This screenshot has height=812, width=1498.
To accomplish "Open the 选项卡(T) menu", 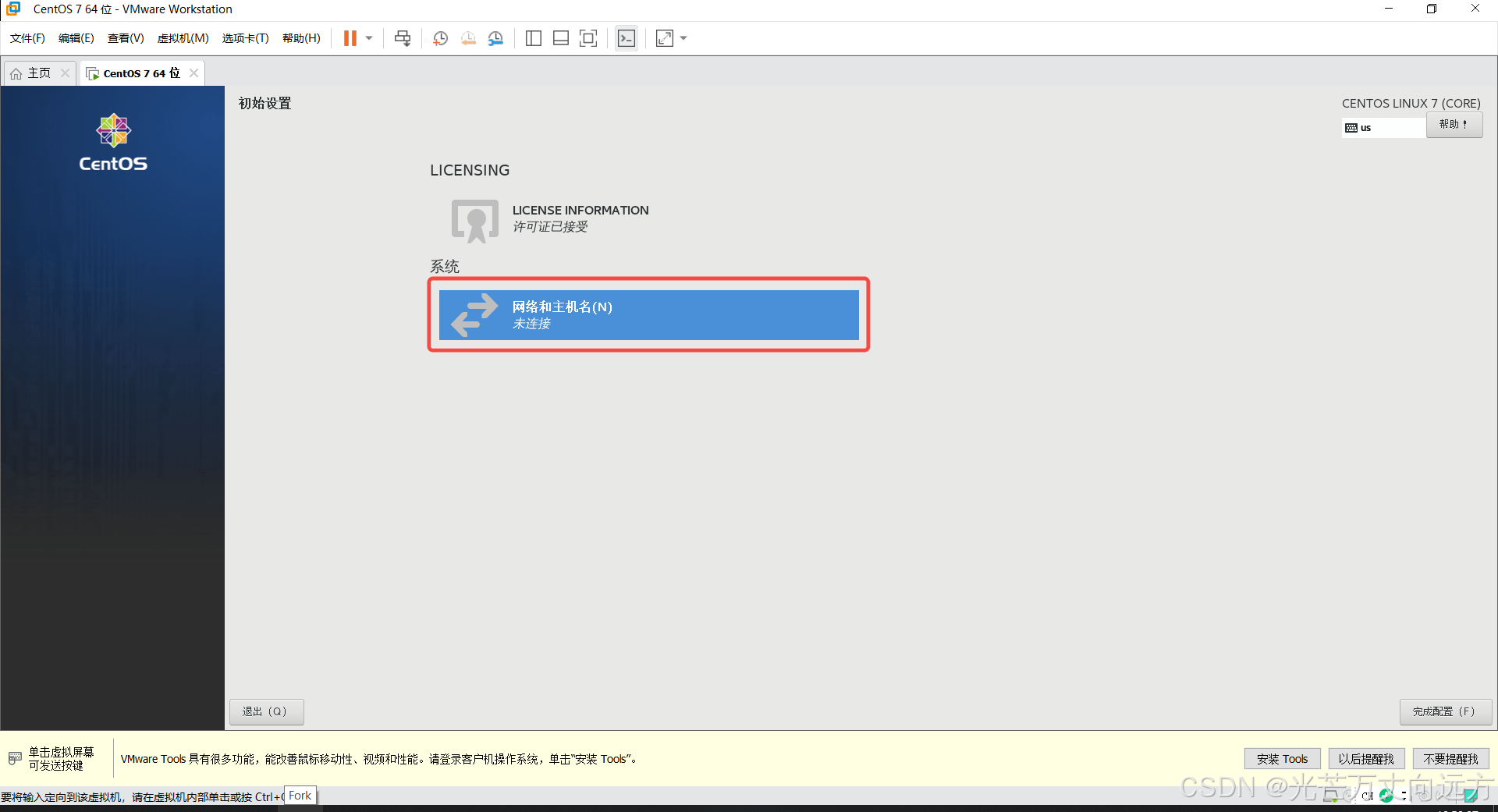I will point(245,38).
